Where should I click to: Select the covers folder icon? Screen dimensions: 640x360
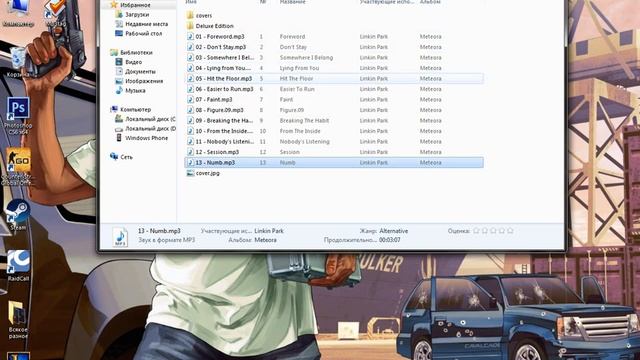pyautogui.click(x=190, y=16)
